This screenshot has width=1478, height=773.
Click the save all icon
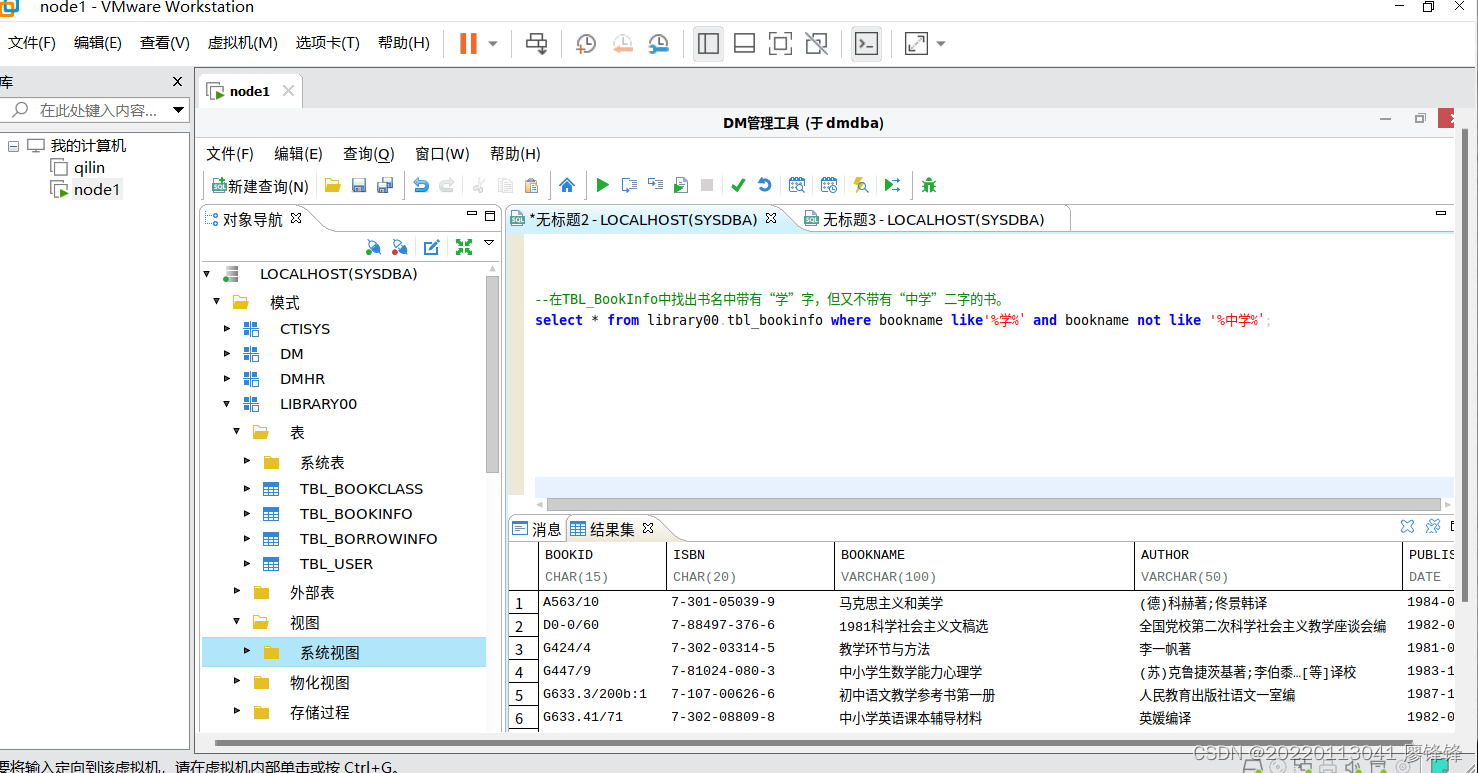tap(385, 185)
